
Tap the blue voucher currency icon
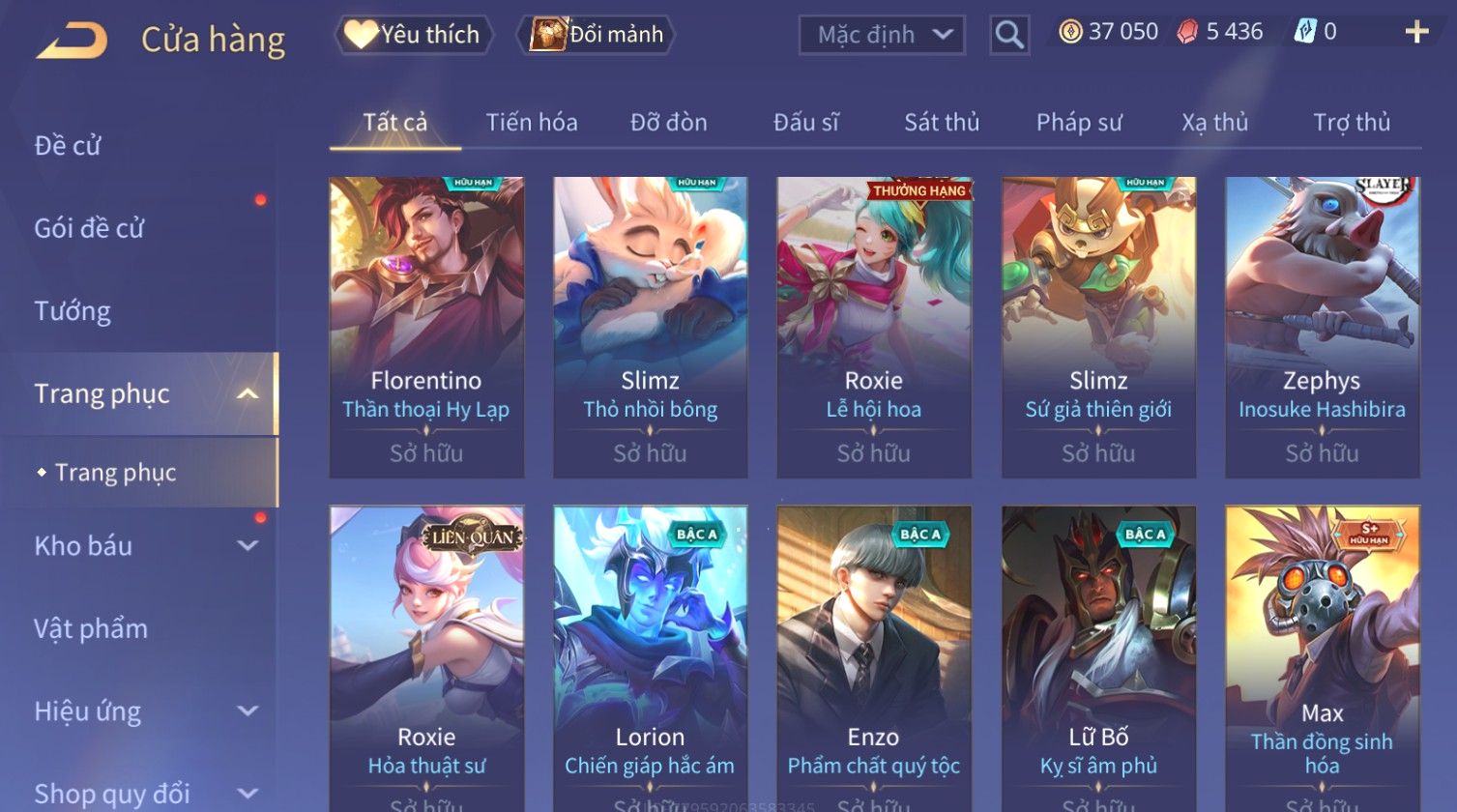(x=1304, y=32)
